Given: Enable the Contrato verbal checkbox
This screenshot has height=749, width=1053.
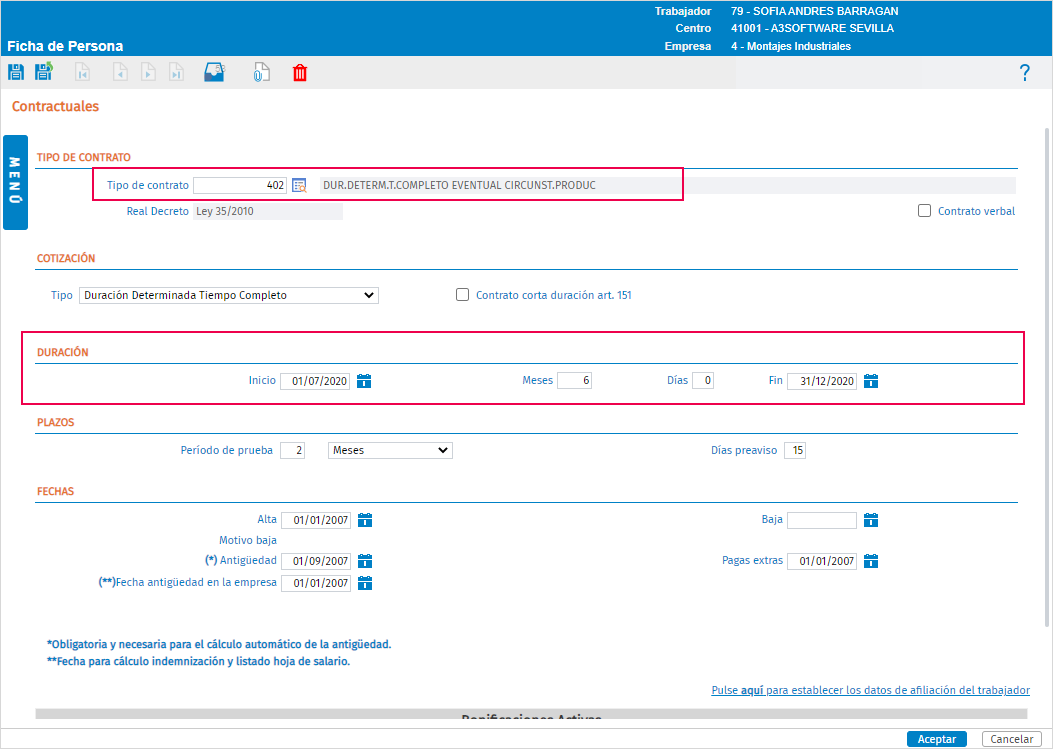Looking at the screenshot, I should [x=925, y=211].
